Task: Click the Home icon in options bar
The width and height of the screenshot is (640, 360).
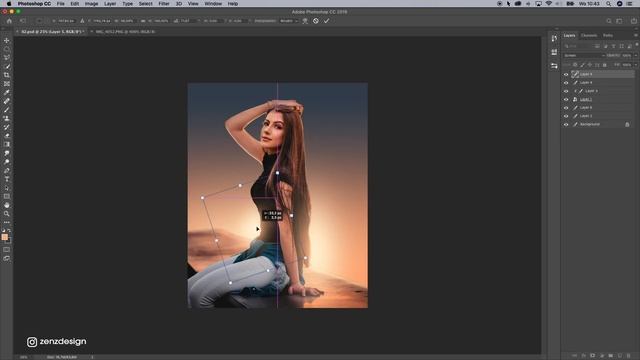Action: pyautogui.click(x=9, y=21)
